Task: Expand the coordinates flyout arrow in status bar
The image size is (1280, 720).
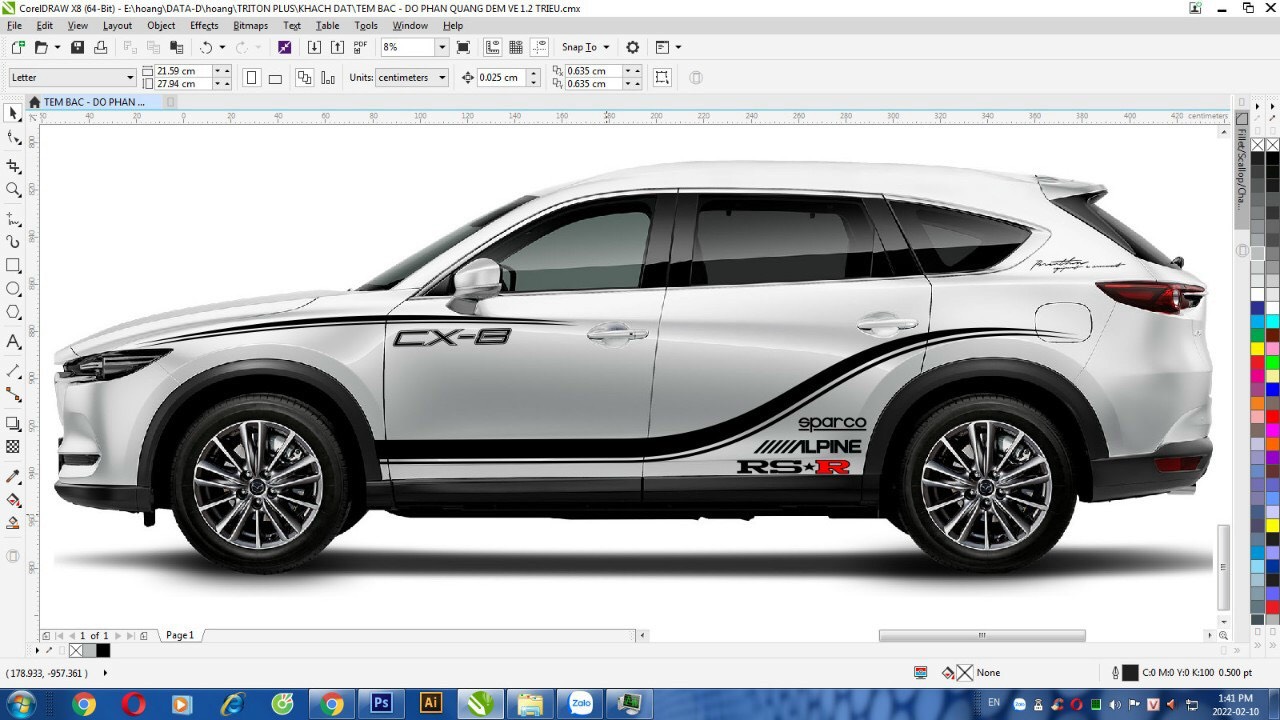Action: pos(105,673)
